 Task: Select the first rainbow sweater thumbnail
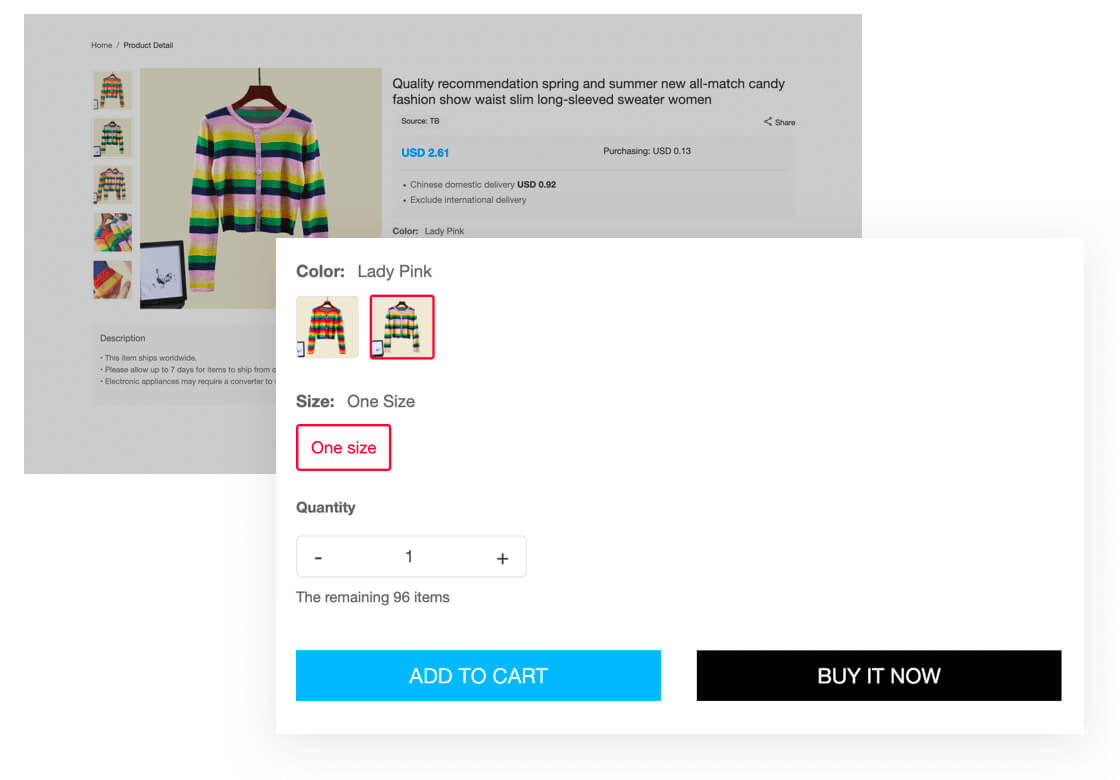pyautogui.click(x=112, y=91)
